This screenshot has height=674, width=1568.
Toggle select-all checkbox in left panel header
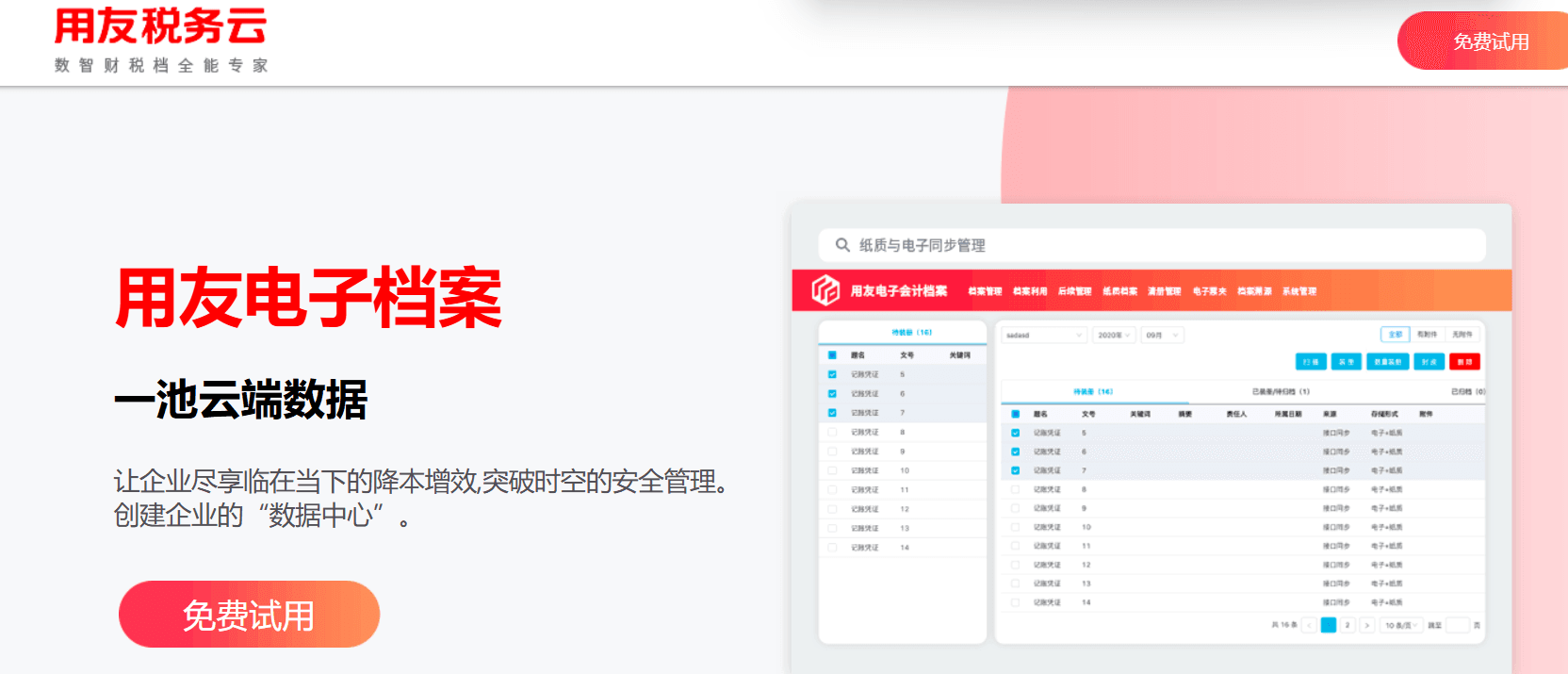click(x=832, y=355)
